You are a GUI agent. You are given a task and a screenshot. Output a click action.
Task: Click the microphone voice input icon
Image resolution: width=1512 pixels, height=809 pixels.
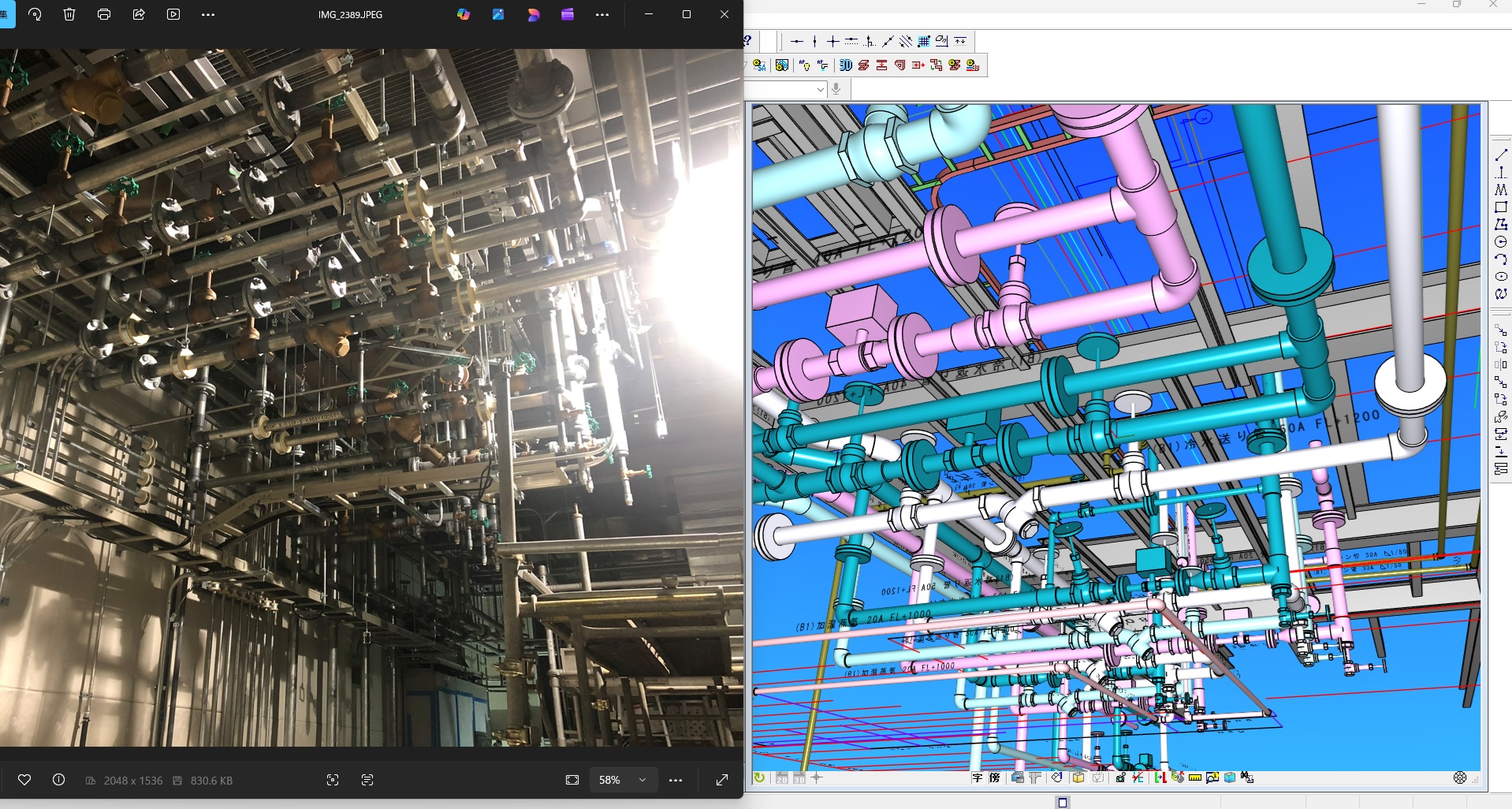coord(836,89)
